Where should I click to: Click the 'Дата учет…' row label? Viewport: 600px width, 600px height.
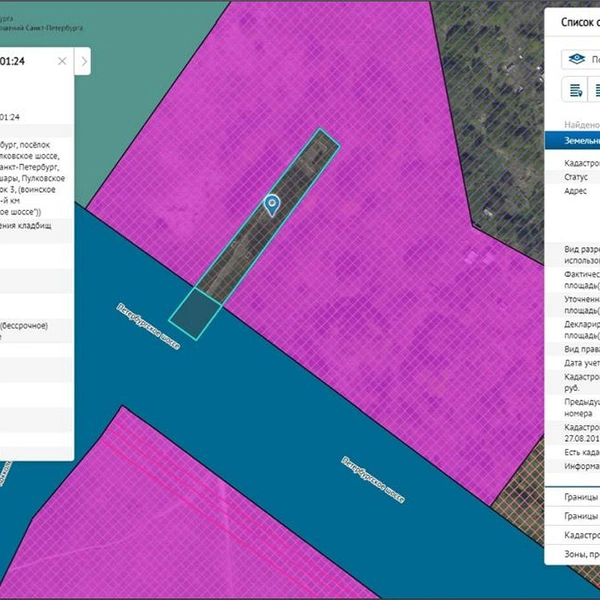pos(582,363)
